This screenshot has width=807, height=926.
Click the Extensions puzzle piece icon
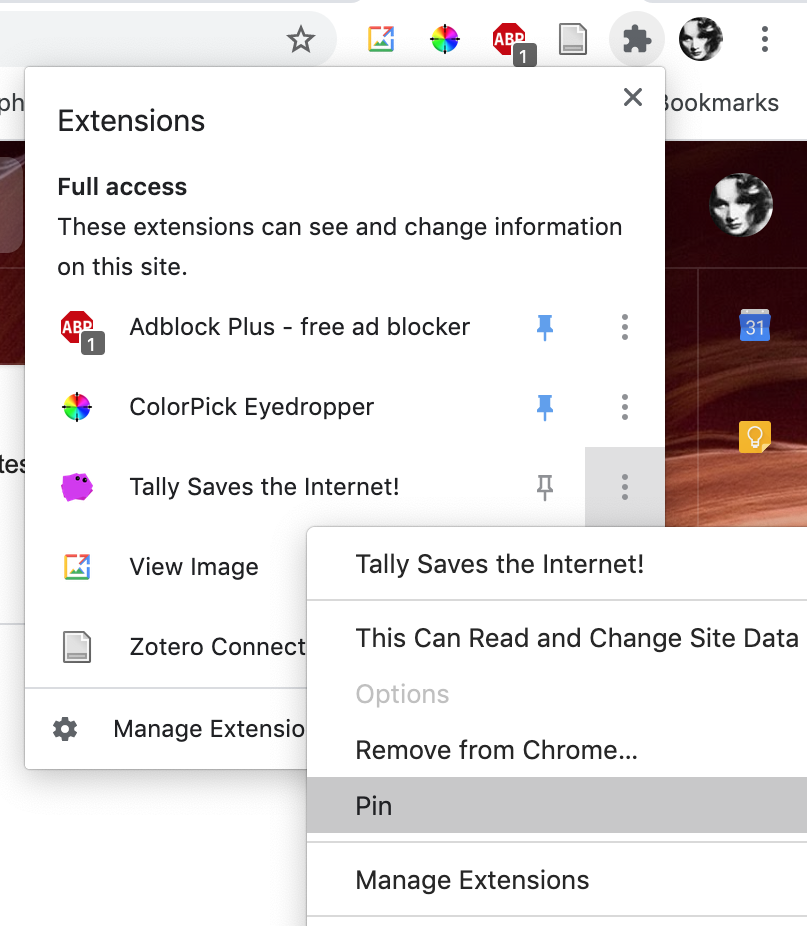click(x=637, y=40)
